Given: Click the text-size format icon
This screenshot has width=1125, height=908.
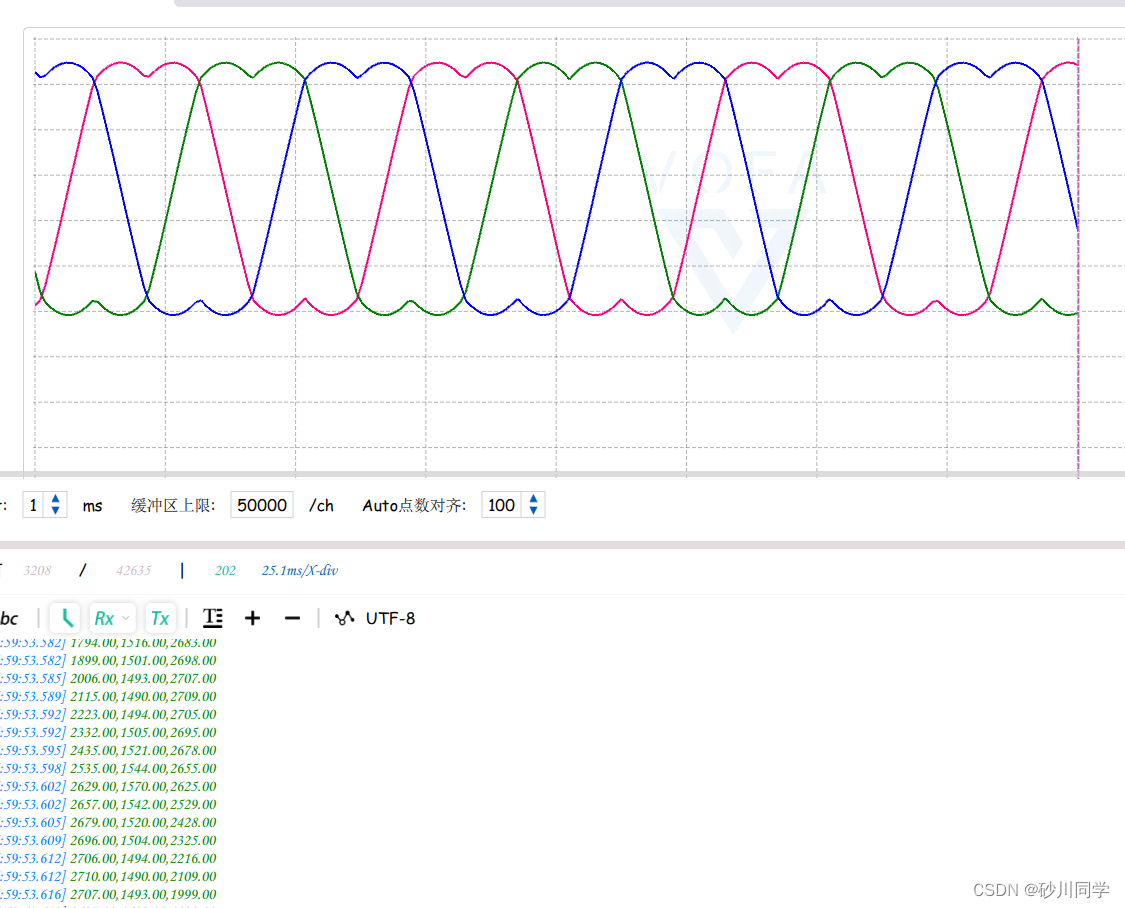Looking at the screenshot, I should [212, 617].
